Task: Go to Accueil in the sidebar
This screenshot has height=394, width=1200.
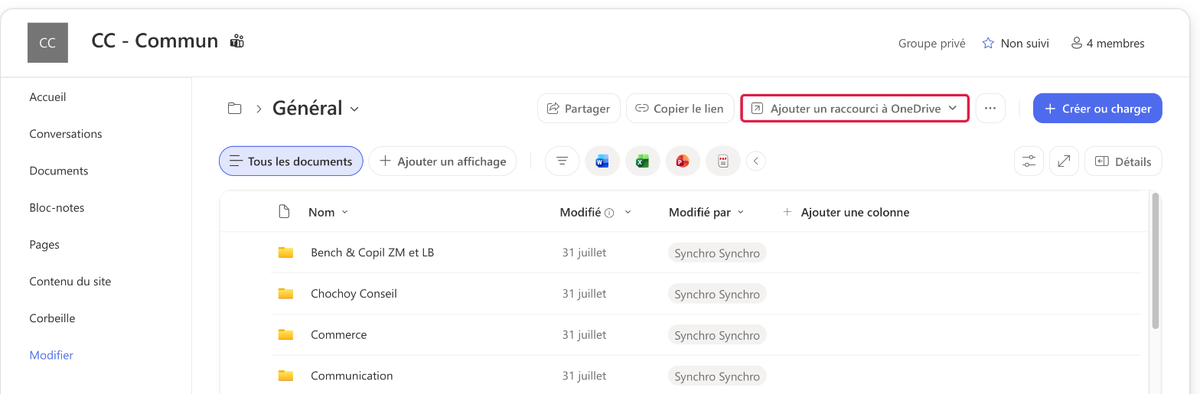Action: tap(48, 97)
